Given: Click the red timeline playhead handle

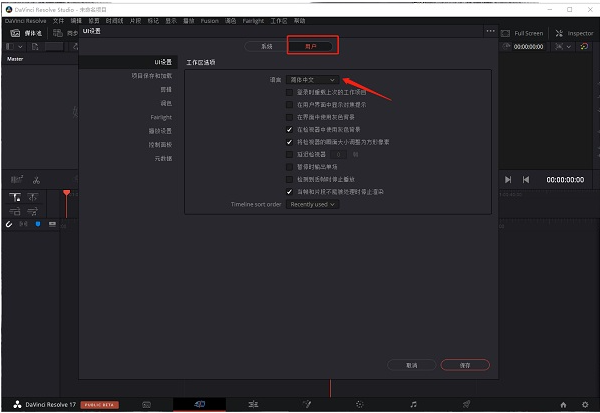Looking at the screenshot, I should click(67, 193).
